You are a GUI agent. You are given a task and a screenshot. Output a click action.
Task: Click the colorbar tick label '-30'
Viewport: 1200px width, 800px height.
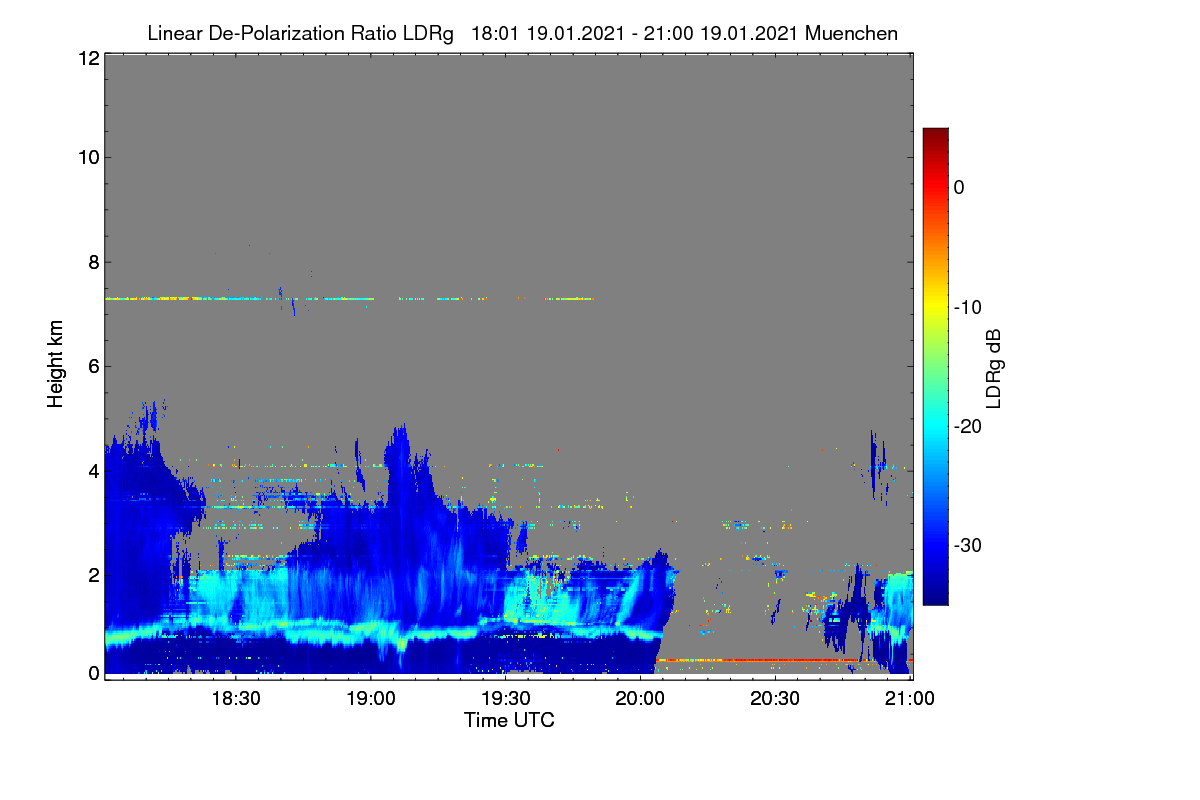click(969, 546)
